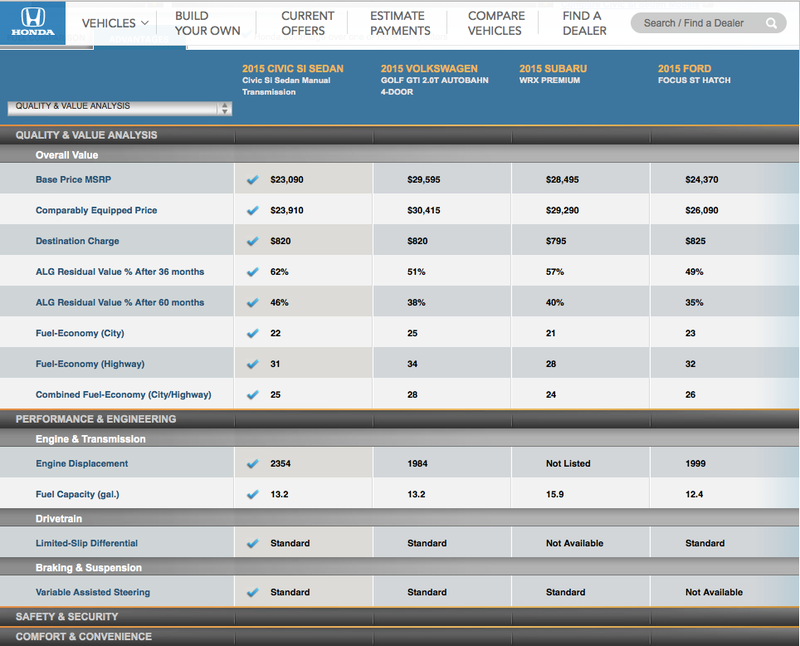800x646 pixels.
Task: Click the checkmark in Combined Fuel-Economy row
Action: pyautogui.click(x=253, y=394)
